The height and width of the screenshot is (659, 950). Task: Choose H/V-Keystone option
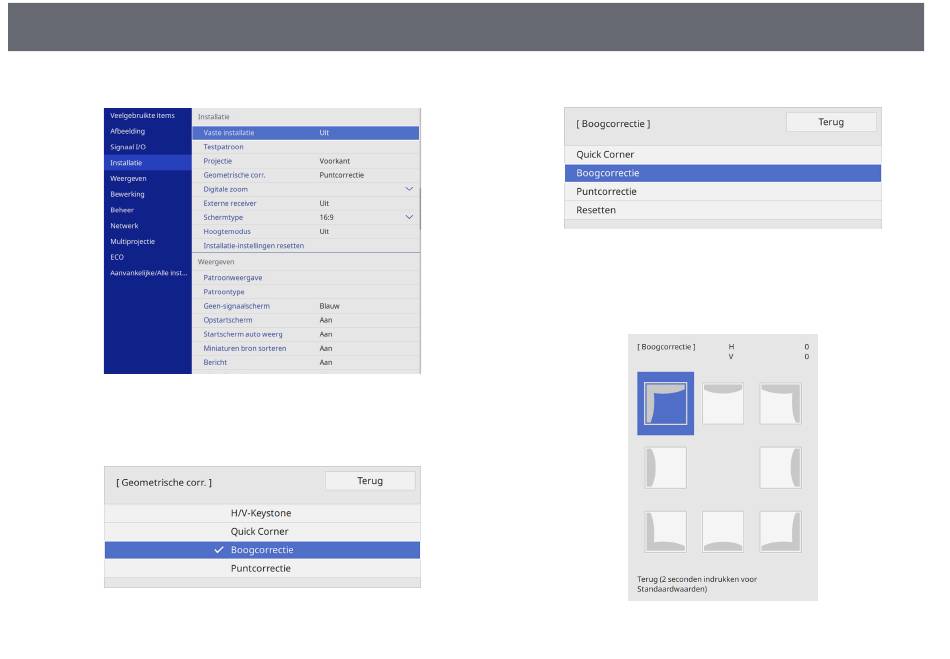click(x=262, y=513)
